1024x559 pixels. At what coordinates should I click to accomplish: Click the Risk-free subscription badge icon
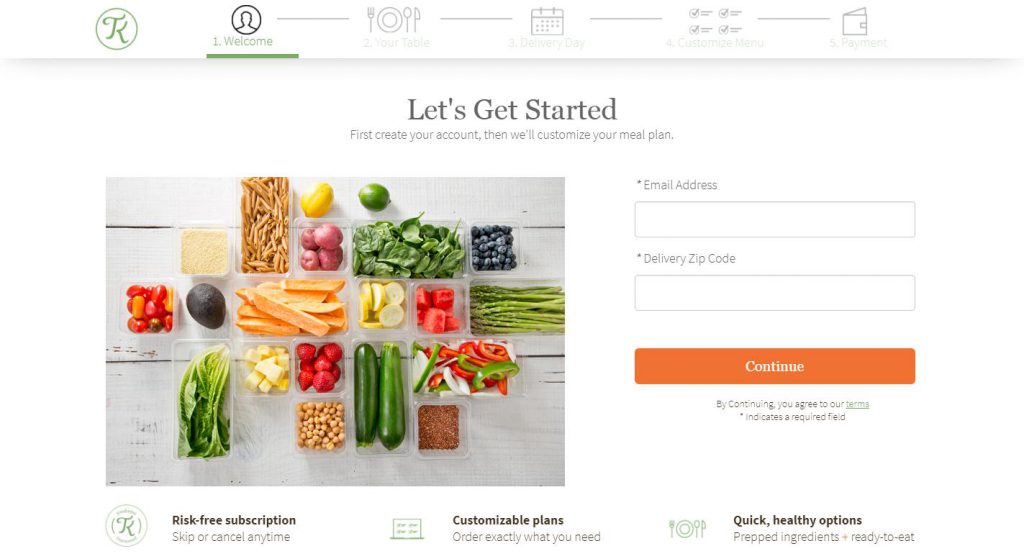click(x=126, y=525)
